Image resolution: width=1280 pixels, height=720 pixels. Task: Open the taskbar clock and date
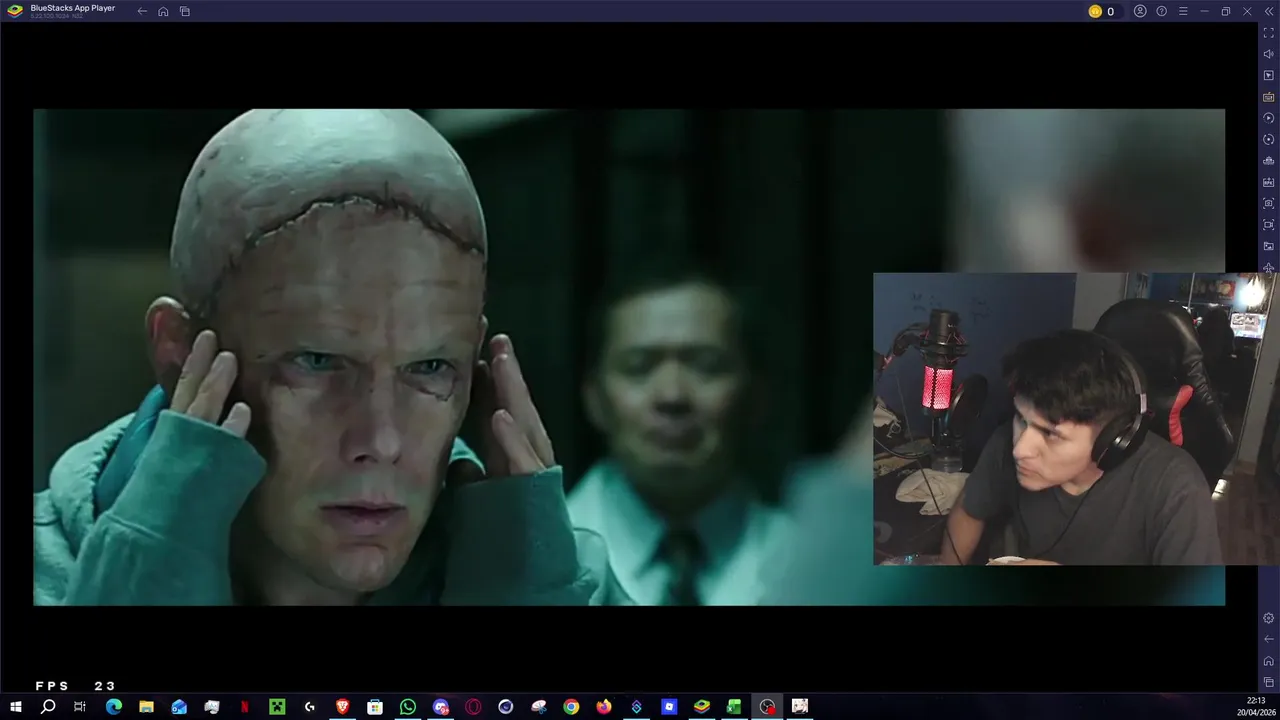(1256, 707)
